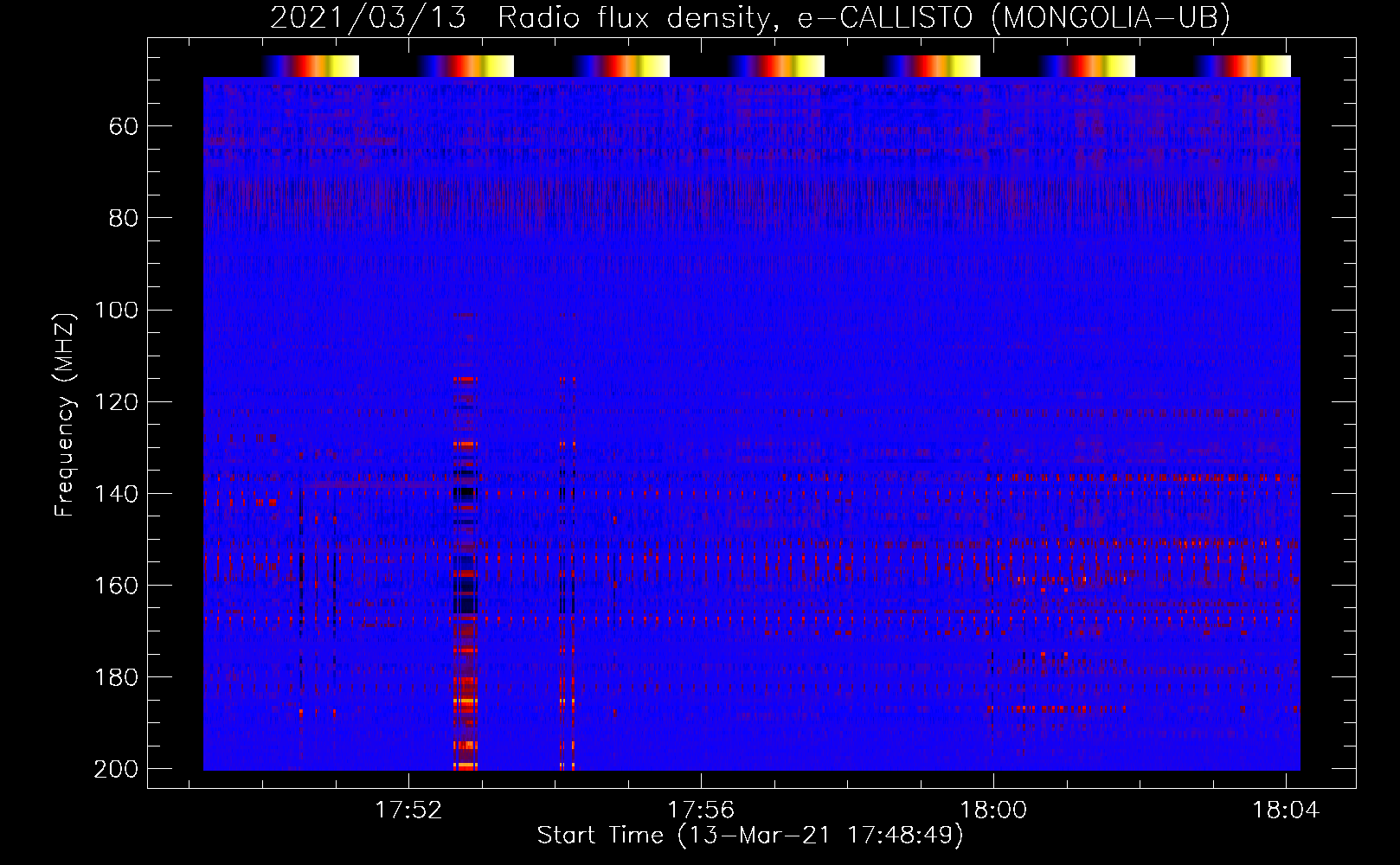Select the 160 frequency tick label
The image size is (1400, 865).
tap(116, 586)
